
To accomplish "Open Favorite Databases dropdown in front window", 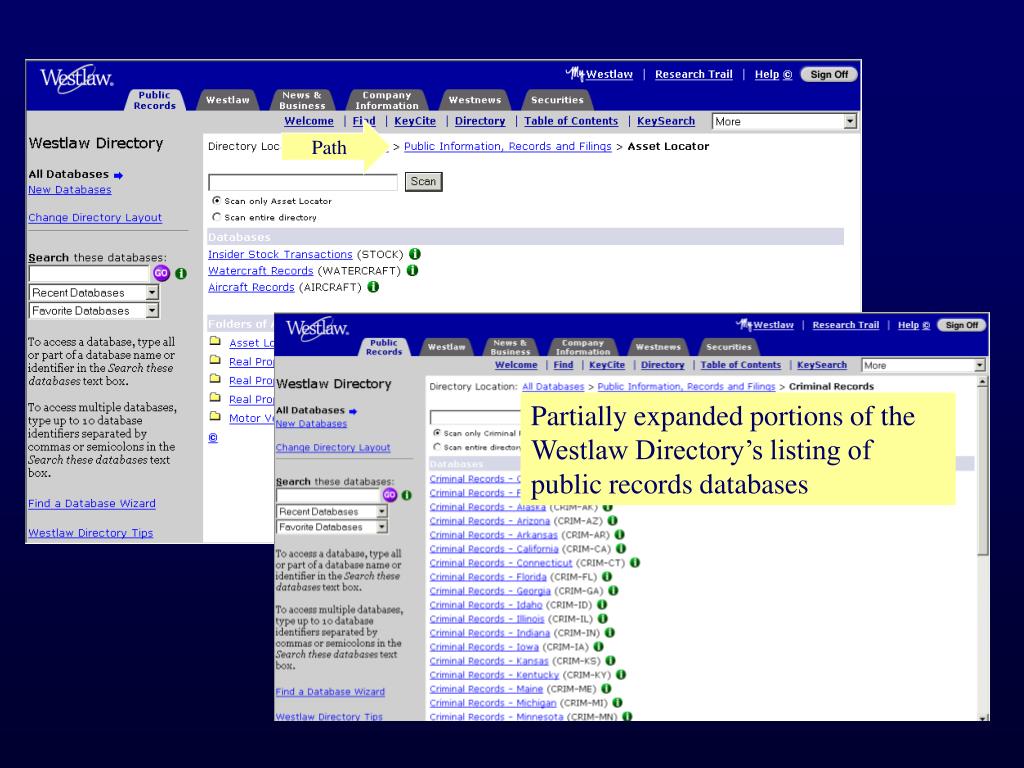I will 382,527.
